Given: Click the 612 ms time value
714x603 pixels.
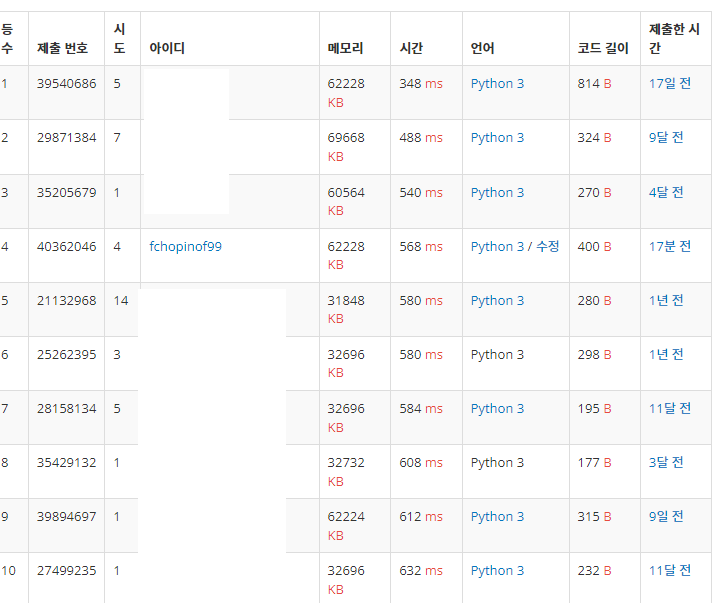Looking at the screenshot, I should click(421, 516).
